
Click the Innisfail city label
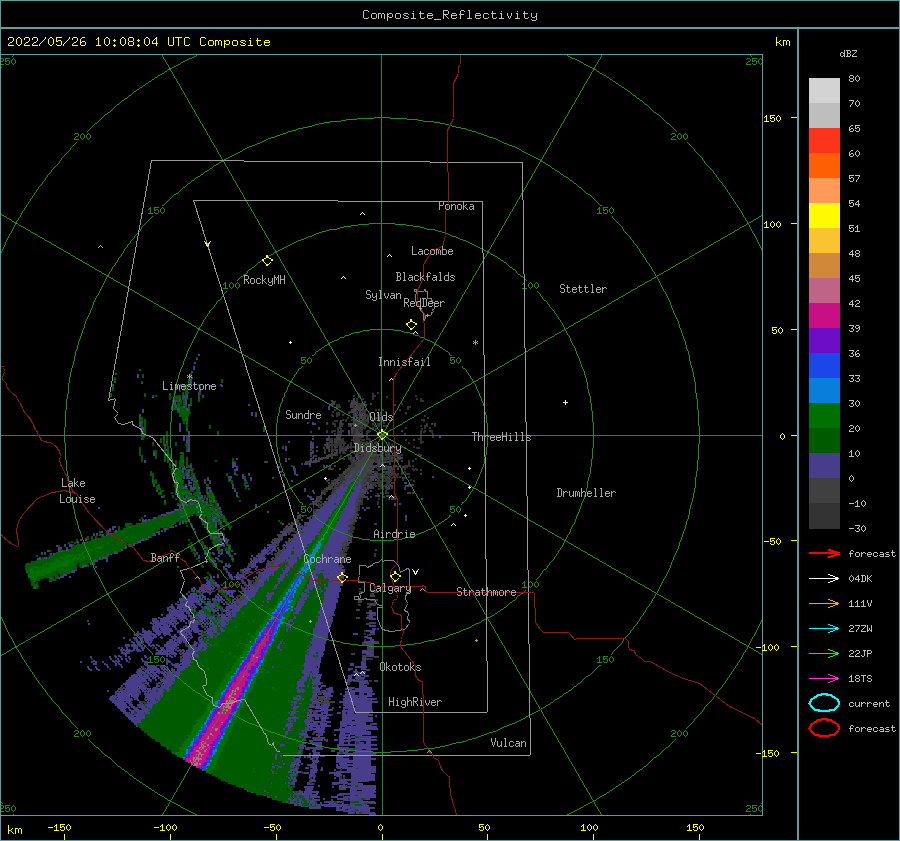pos(404,362)
